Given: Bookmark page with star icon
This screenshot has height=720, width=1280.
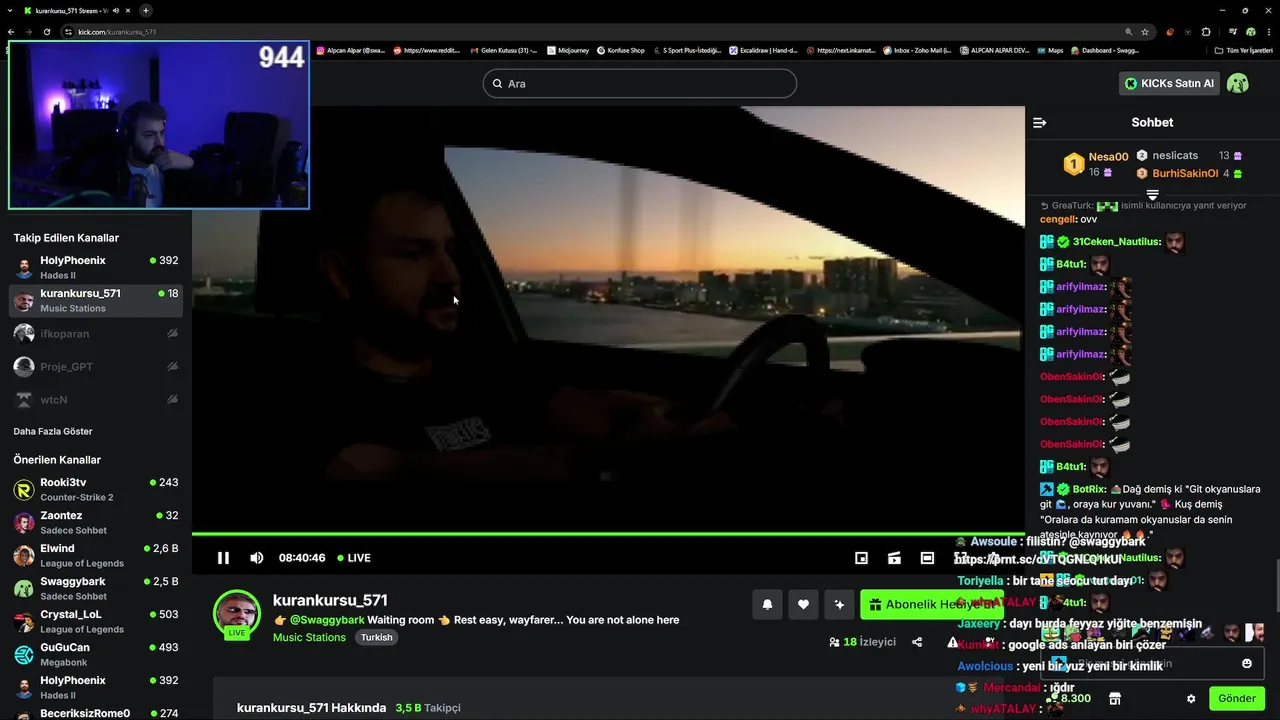Looking at the screenshot, I should click(1145, 32).
